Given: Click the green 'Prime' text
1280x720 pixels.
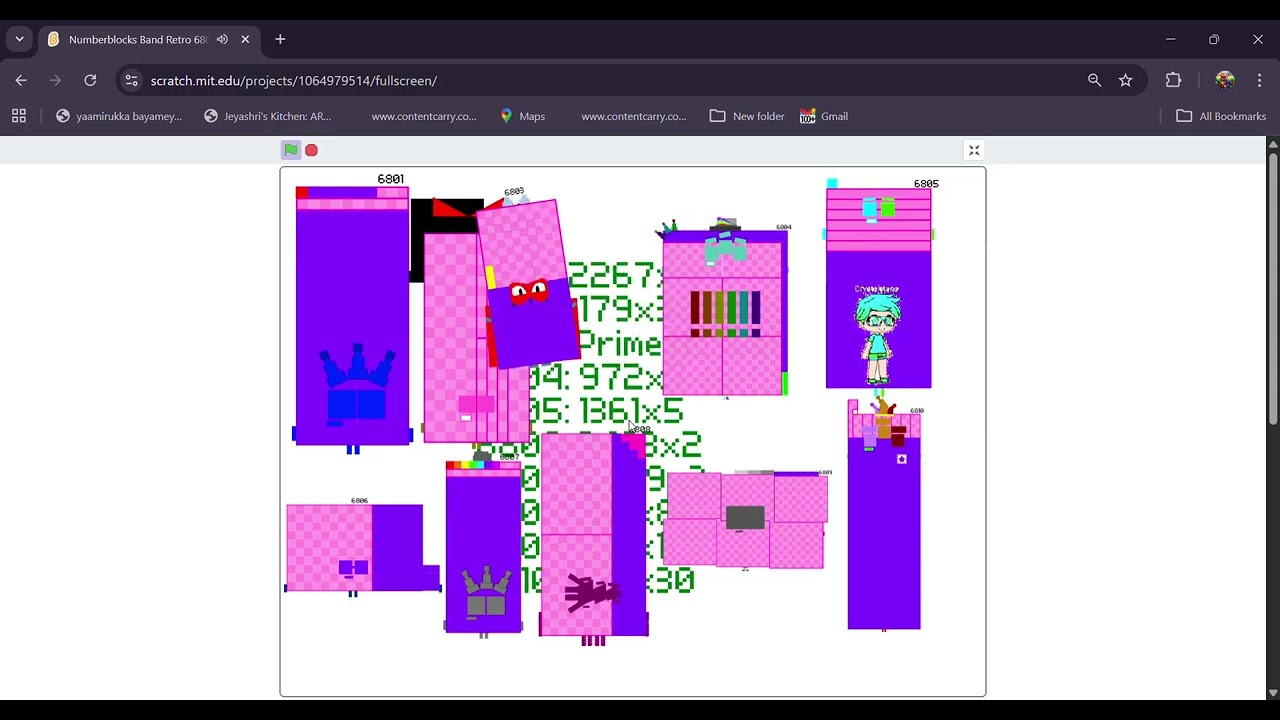Looking at the screenshot, I should coord(620,345).
